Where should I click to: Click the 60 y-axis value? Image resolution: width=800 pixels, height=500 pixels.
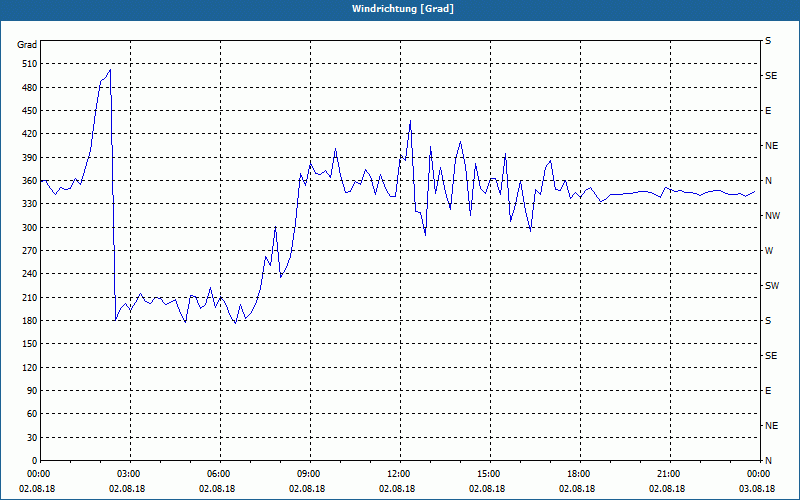coord(32,414)
